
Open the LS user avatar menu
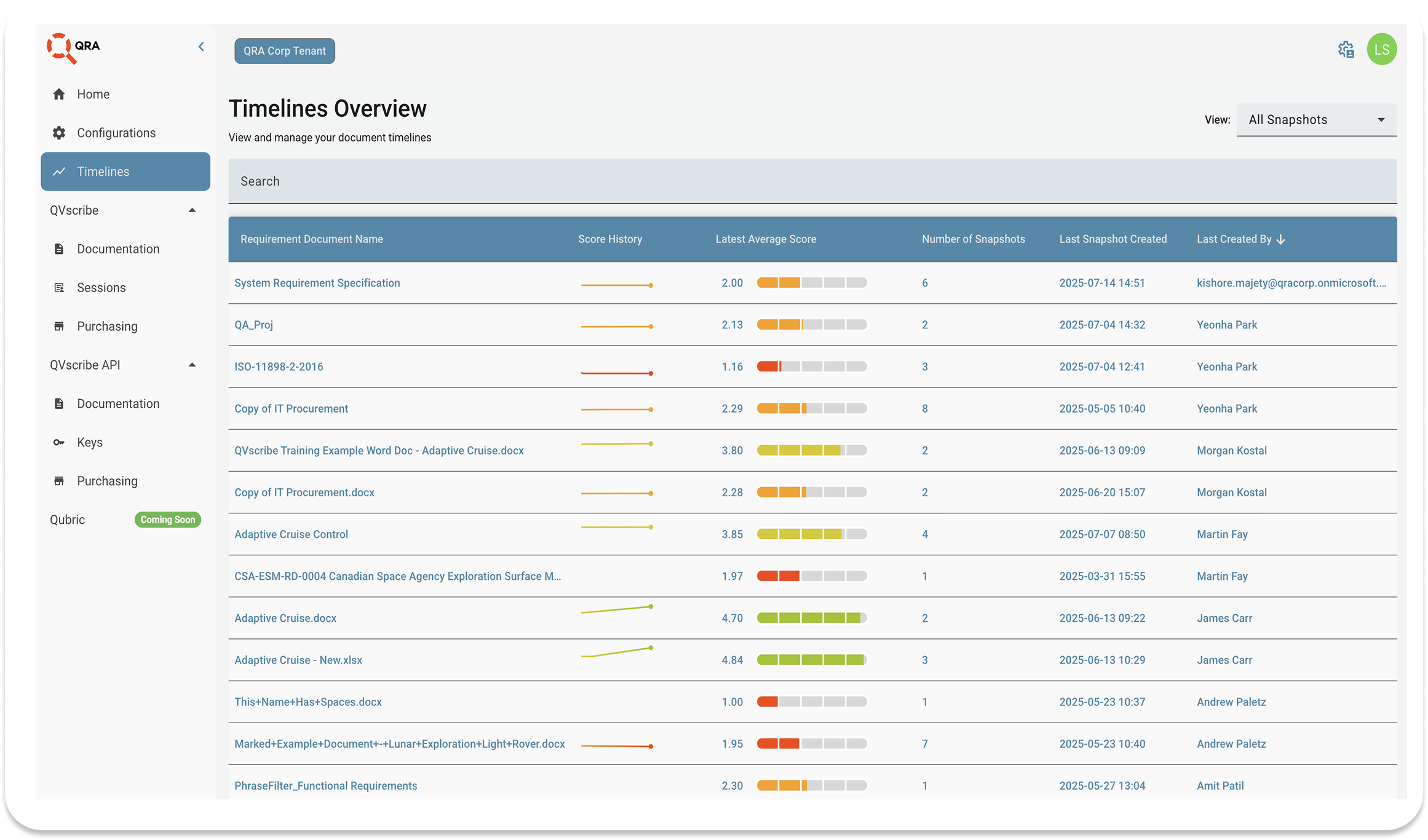point(1381,49)
